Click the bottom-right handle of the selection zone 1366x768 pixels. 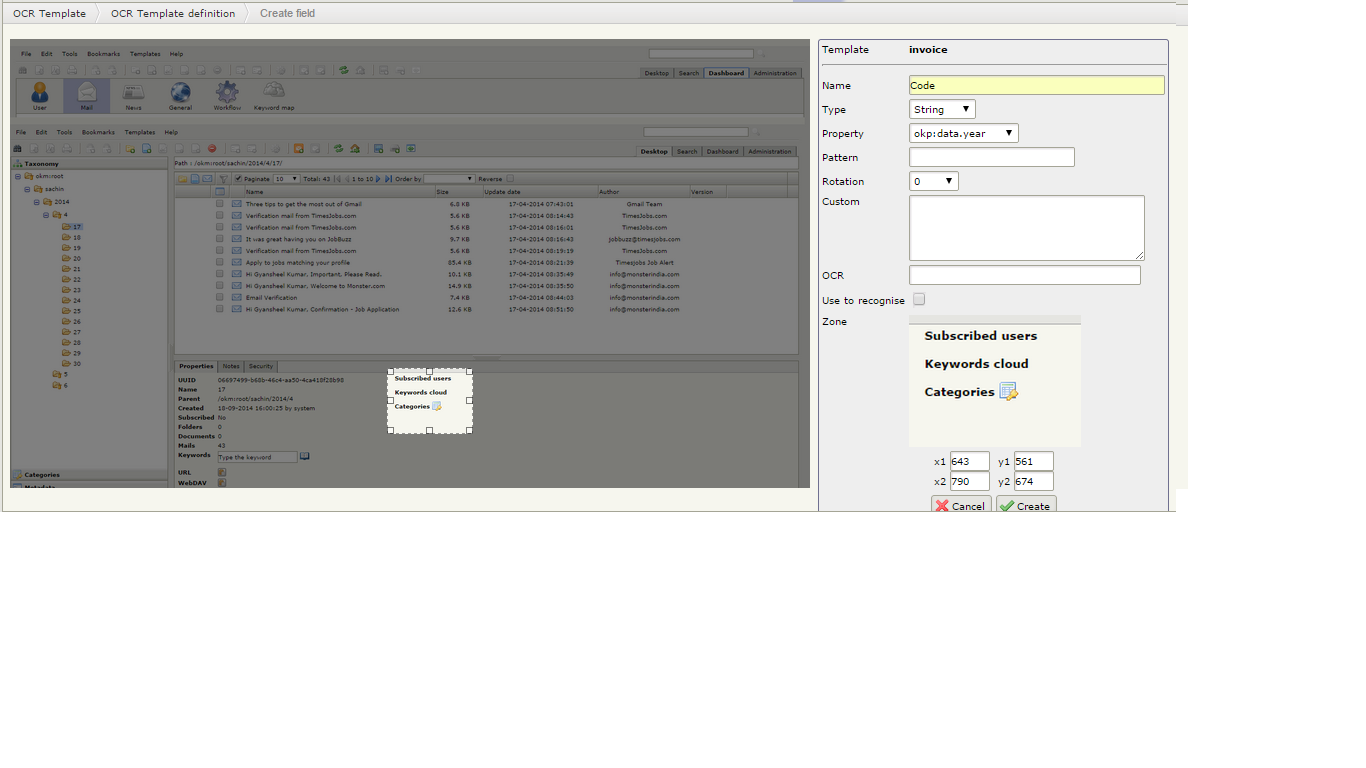pyautogui.click(x=469, y=431)
